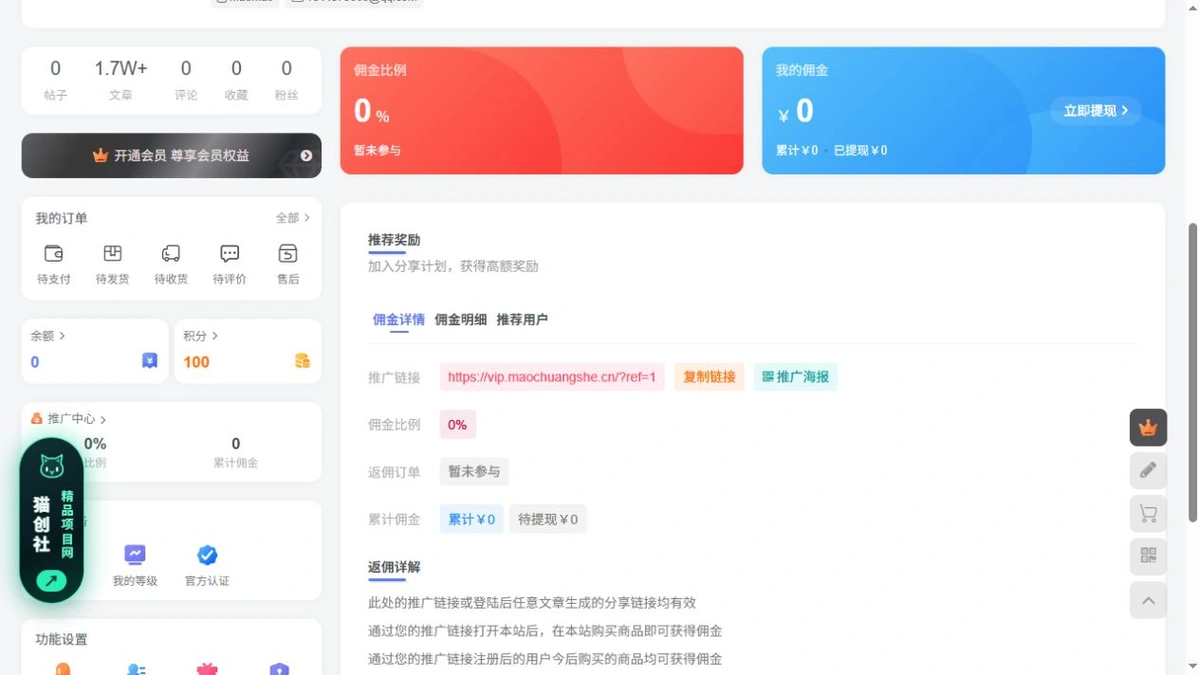Click 复制链接 copy link button
This screenshot has width=1200, height=675.
[x=709, y=377]
